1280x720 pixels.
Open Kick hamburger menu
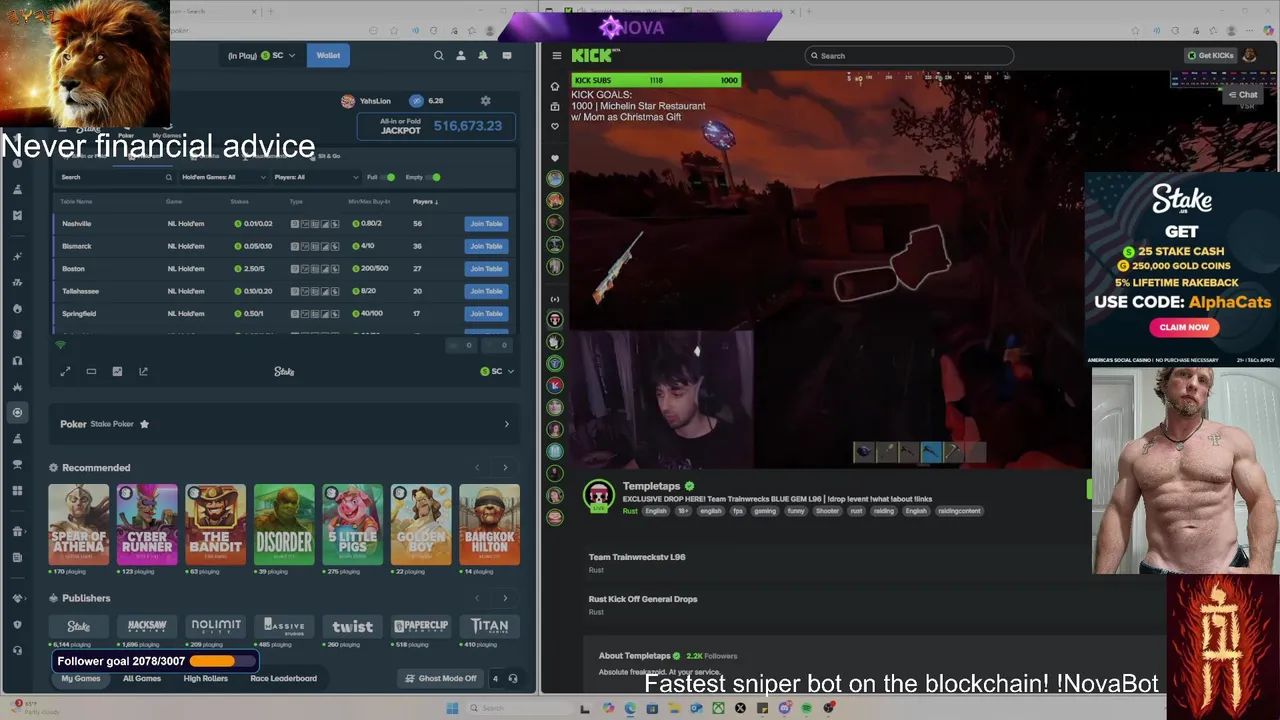tap(557, 56)
